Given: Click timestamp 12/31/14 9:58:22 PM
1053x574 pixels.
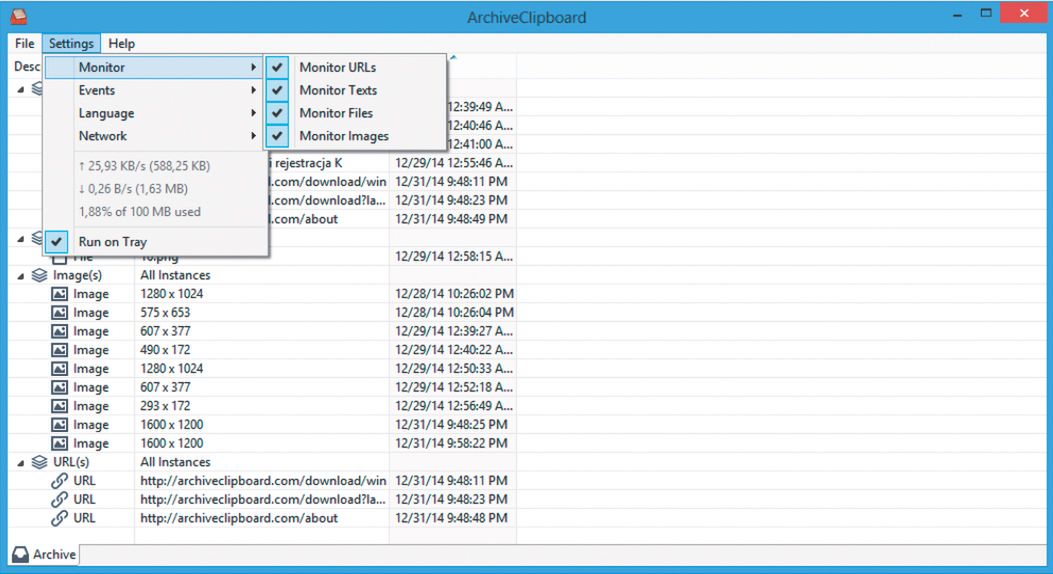Looking at the screenshot, I should click(x=451, y=444).
